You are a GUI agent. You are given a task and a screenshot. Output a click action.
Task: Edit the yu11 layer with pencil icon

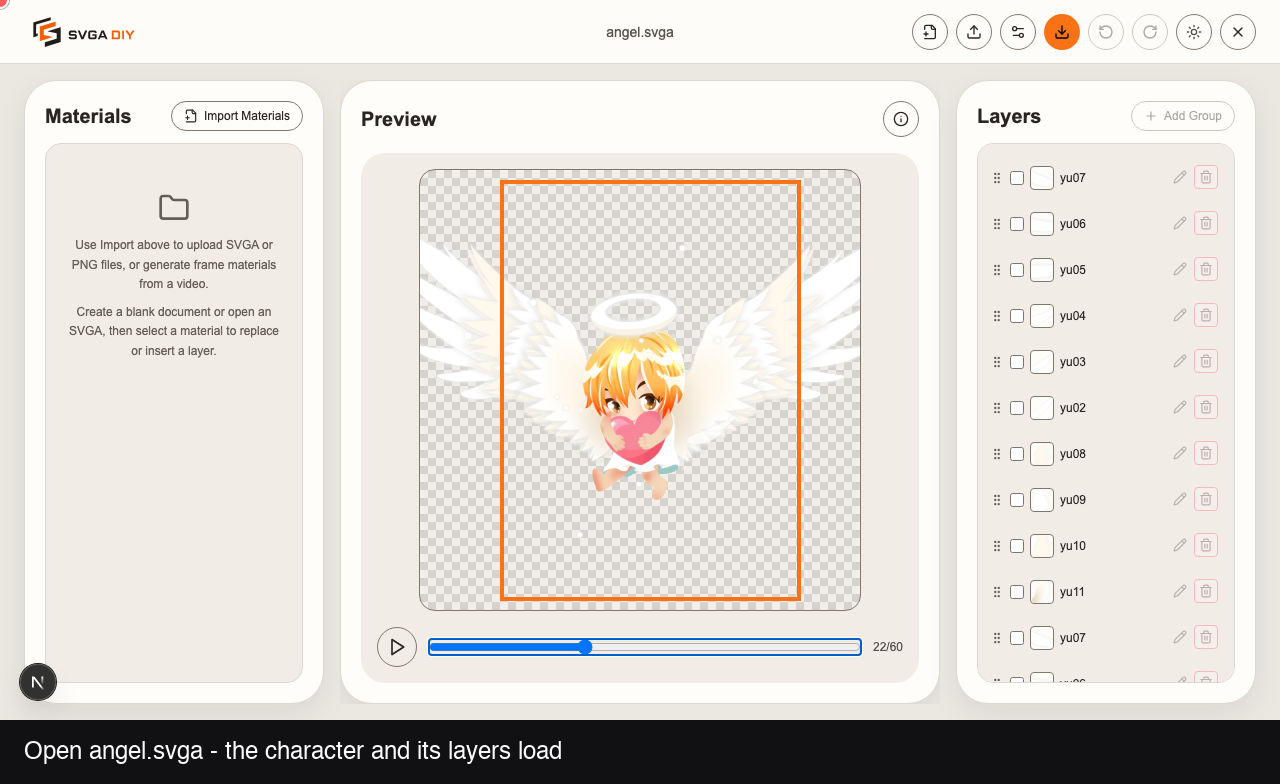1180,592
